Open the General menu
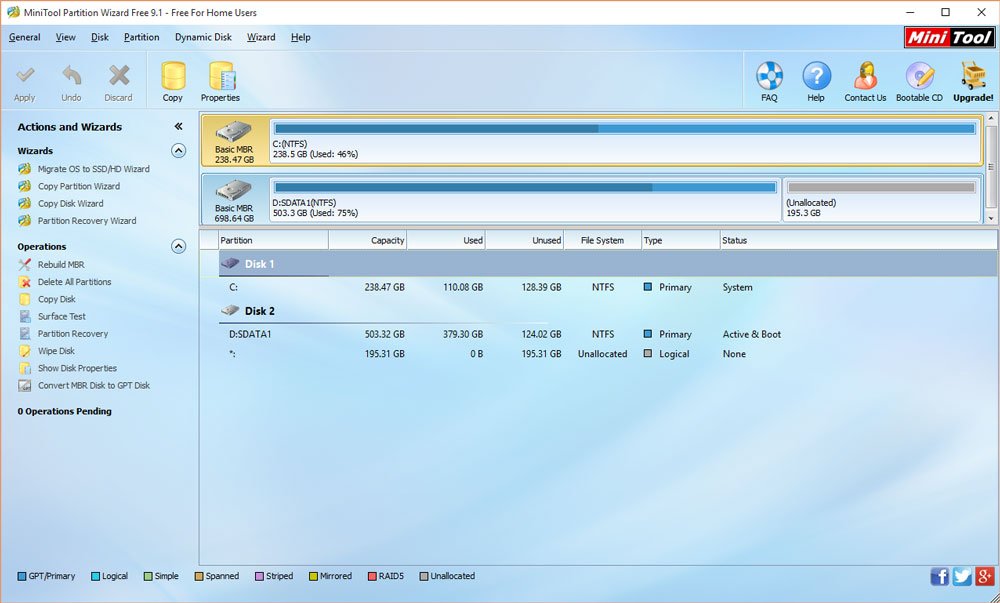This screenshot has width=1000, height=603. [x=25, y=37]
